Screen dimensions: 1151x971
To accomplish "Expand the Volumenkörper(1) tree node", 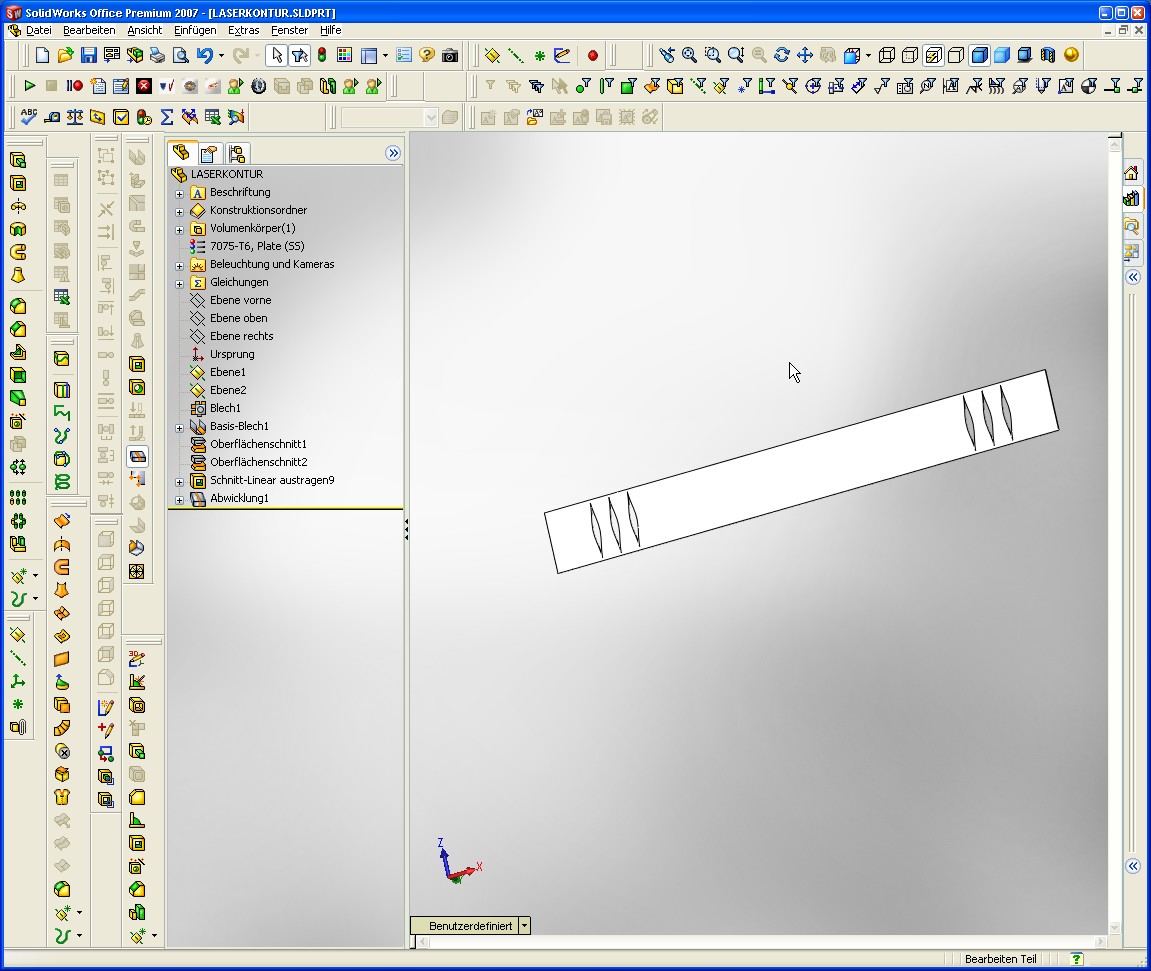I will (180, 229).
